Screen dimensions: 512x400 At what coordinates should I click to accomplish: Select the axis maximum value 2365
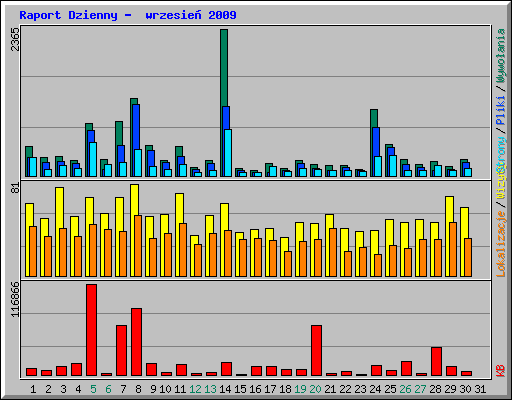click(x=15, y=39)
